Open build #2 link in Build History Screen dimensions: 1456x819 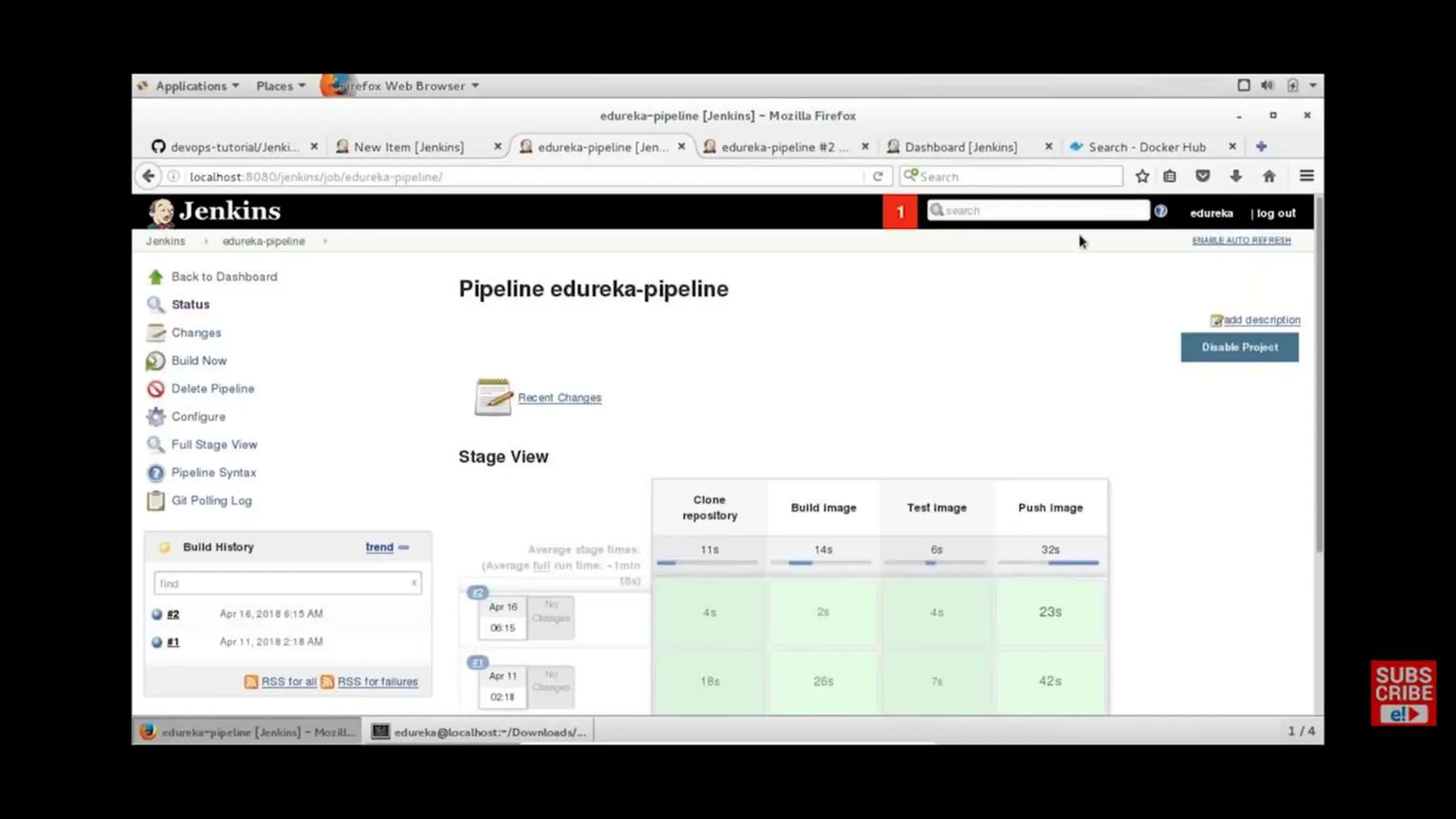(x=173, y=614)
